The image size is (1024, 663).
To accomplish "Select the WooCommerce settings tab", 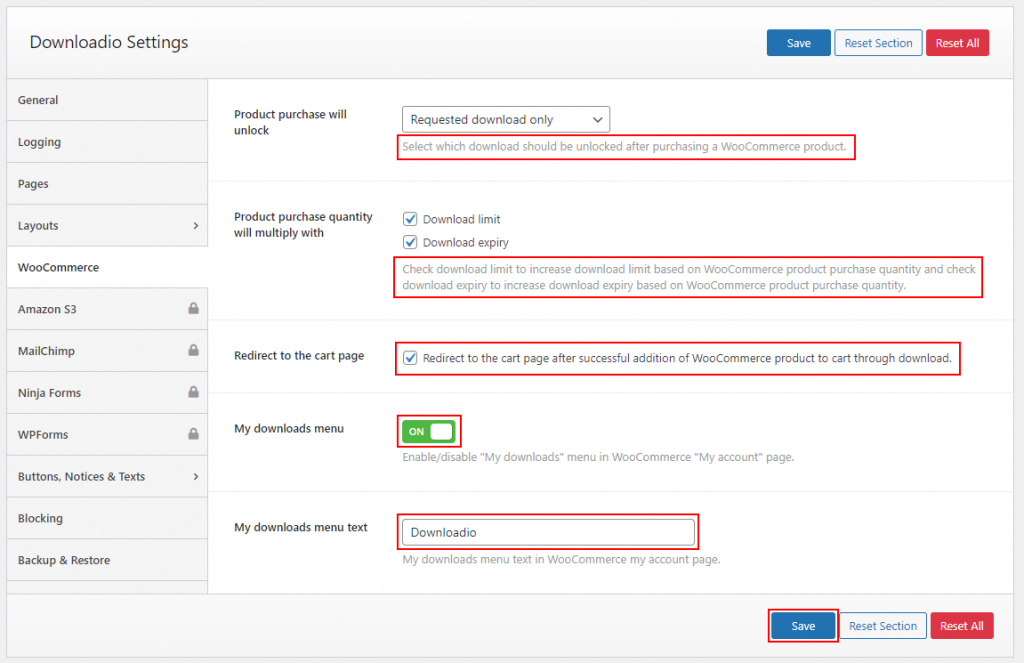I will [x=107, y=267].
